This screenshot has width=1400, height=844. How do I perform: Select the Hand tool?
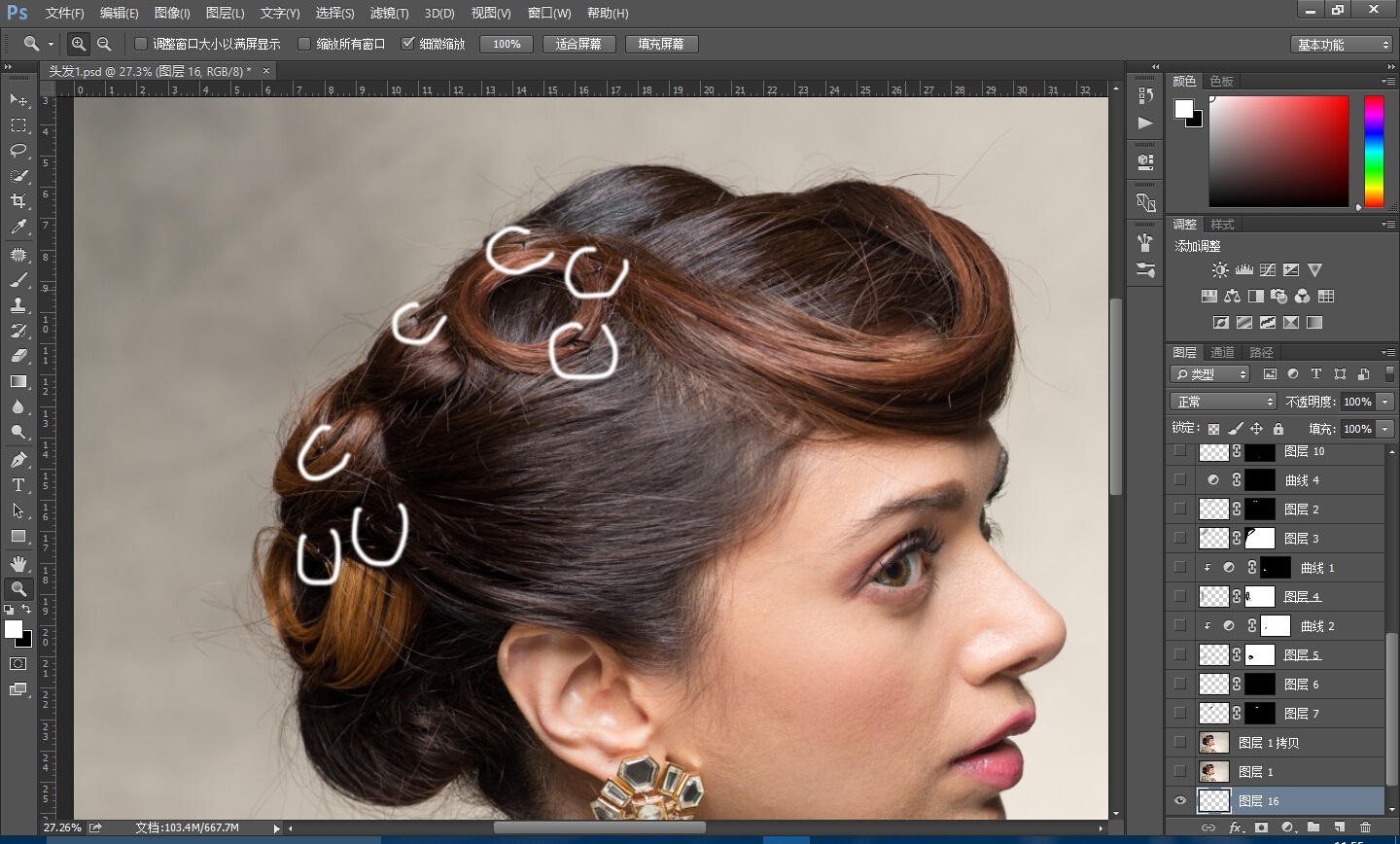point(18,564)
